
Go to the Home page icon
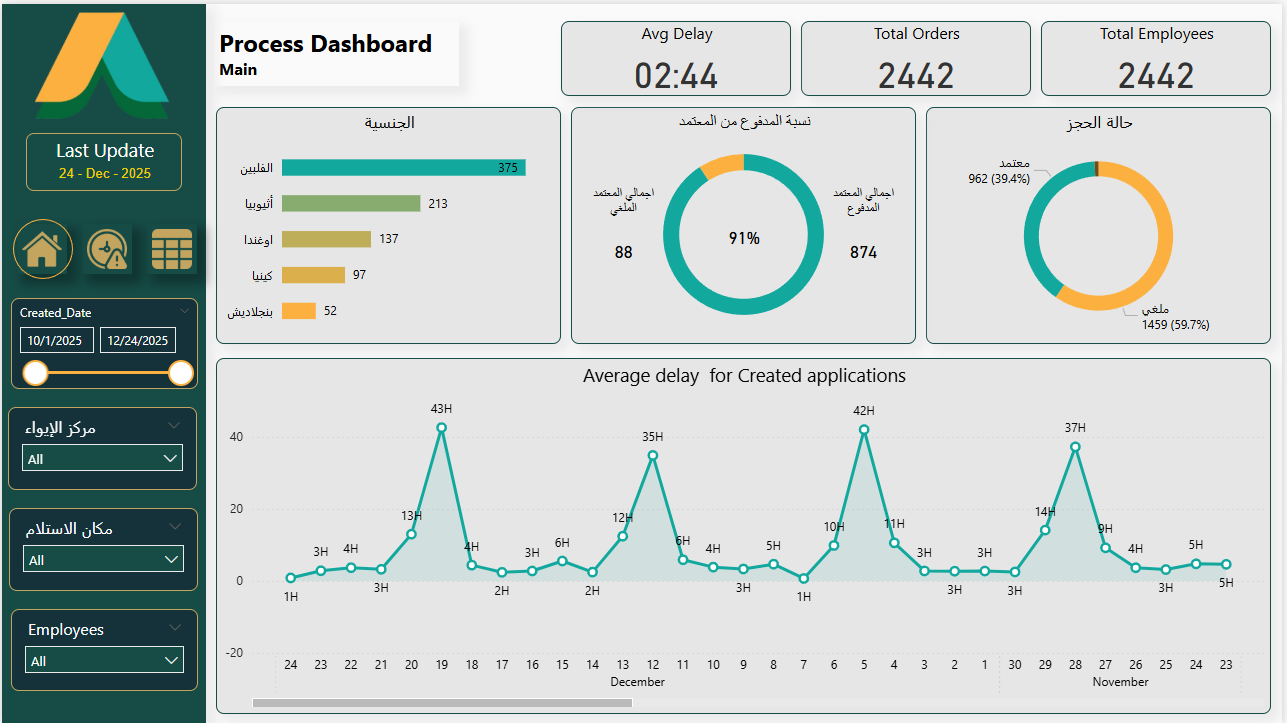click(x=42, y=249)
